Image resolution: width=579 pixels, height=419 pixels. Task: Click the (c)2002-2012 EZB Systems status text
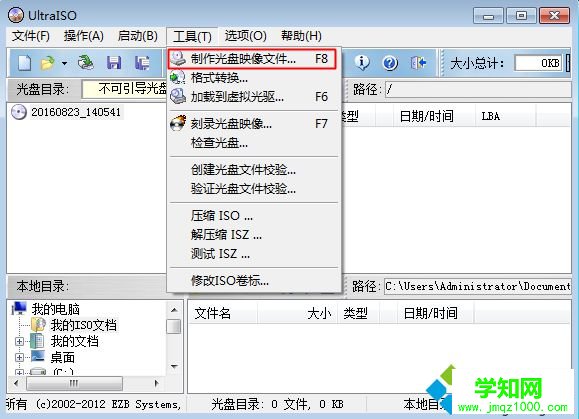[x=108, y=404]
